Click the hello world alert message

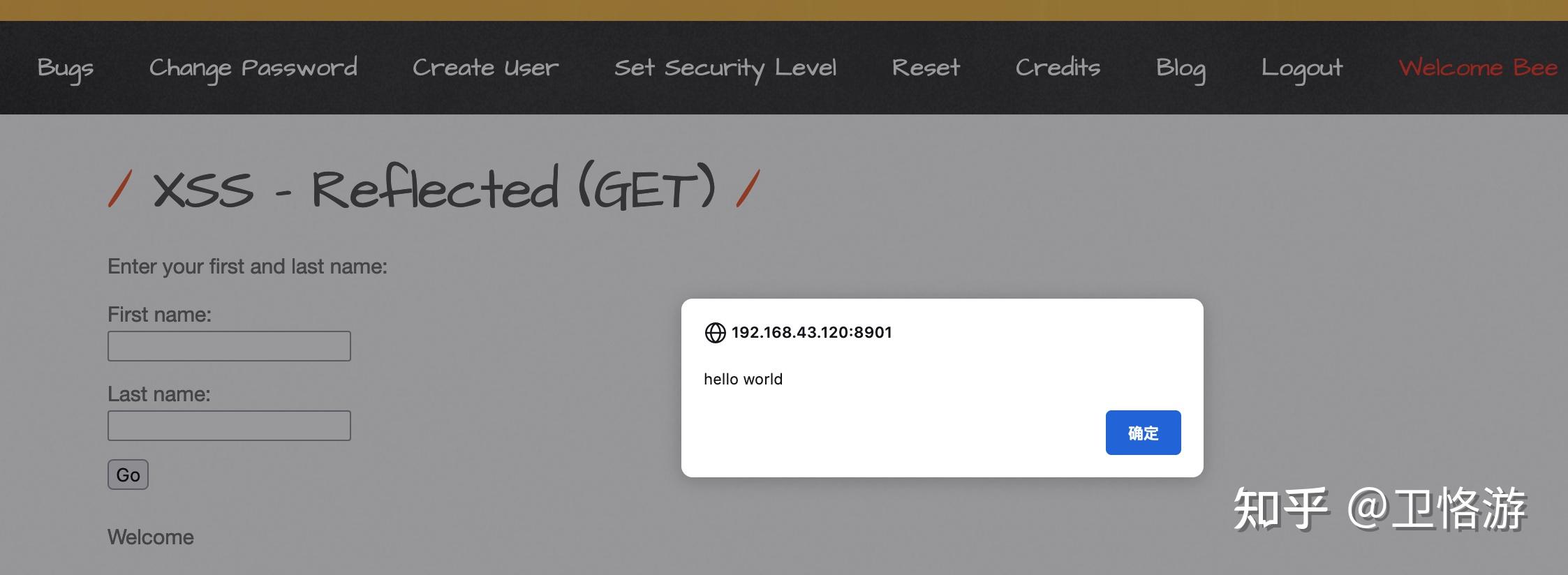[x=743, y=379]
